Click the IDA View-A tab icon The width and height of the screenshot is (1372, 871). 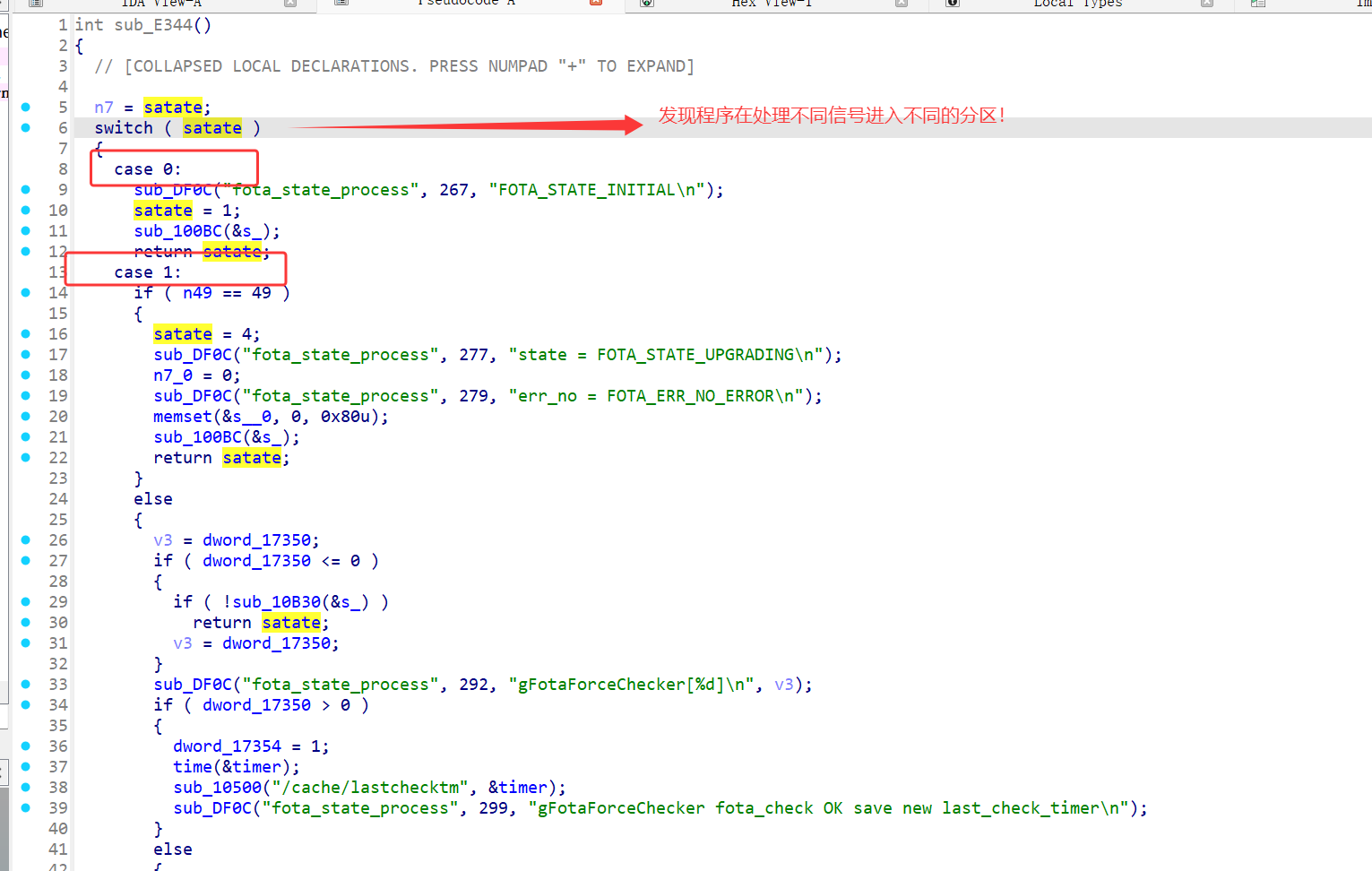pos(36,3)
